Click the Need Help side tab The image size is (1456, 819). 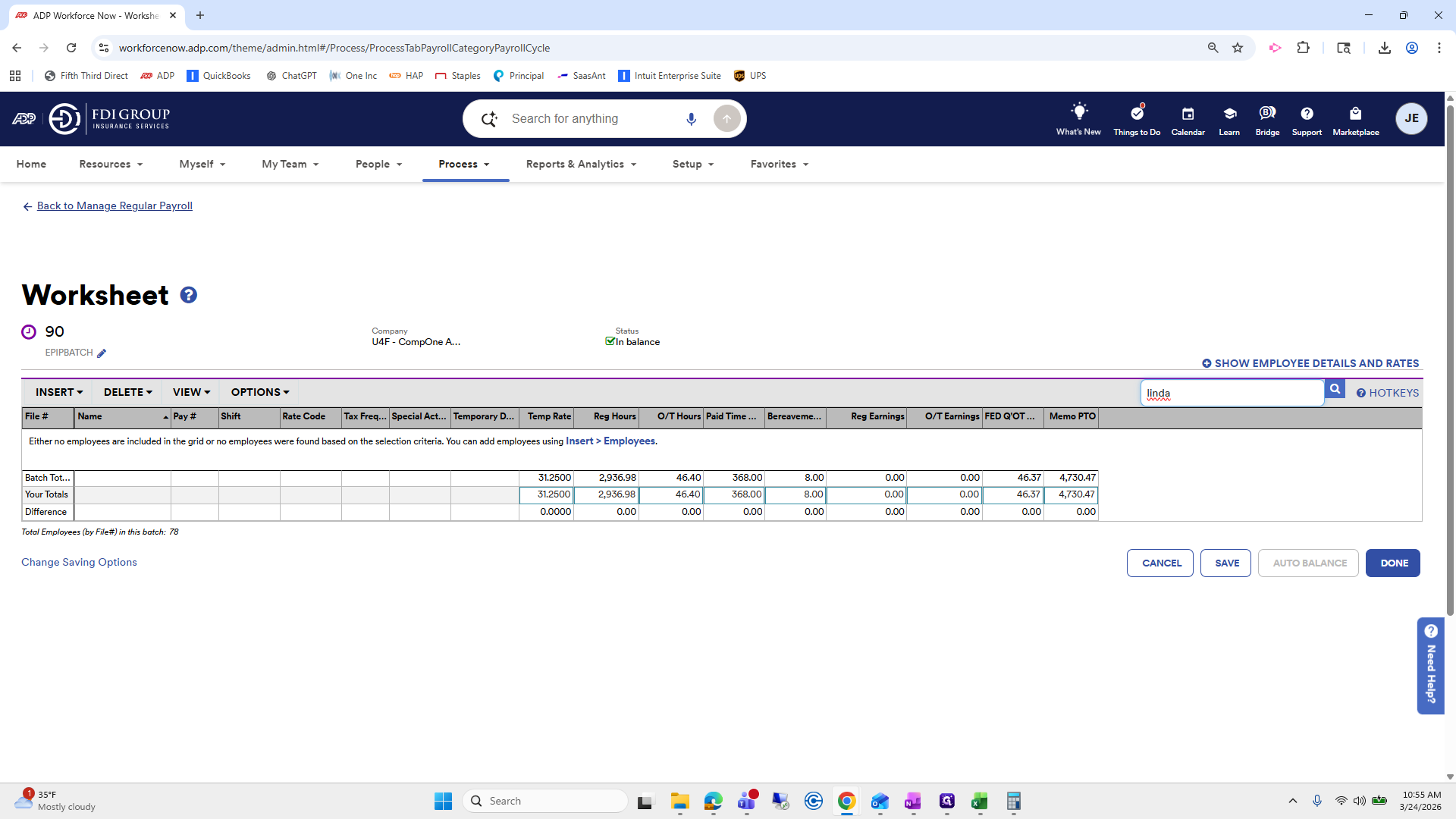1430,665
